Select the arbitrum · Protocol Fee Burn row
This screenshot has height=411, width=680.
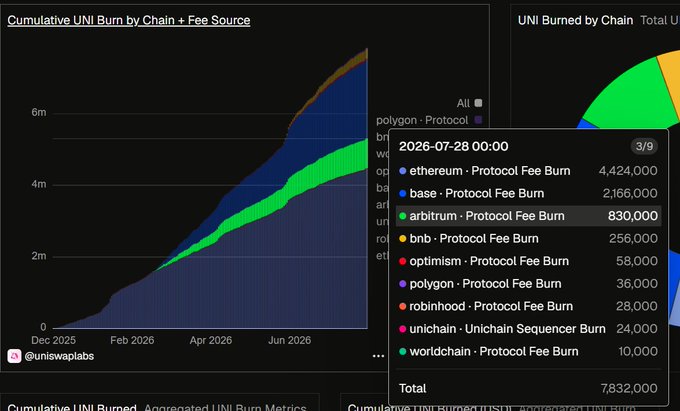click(528, 216)
